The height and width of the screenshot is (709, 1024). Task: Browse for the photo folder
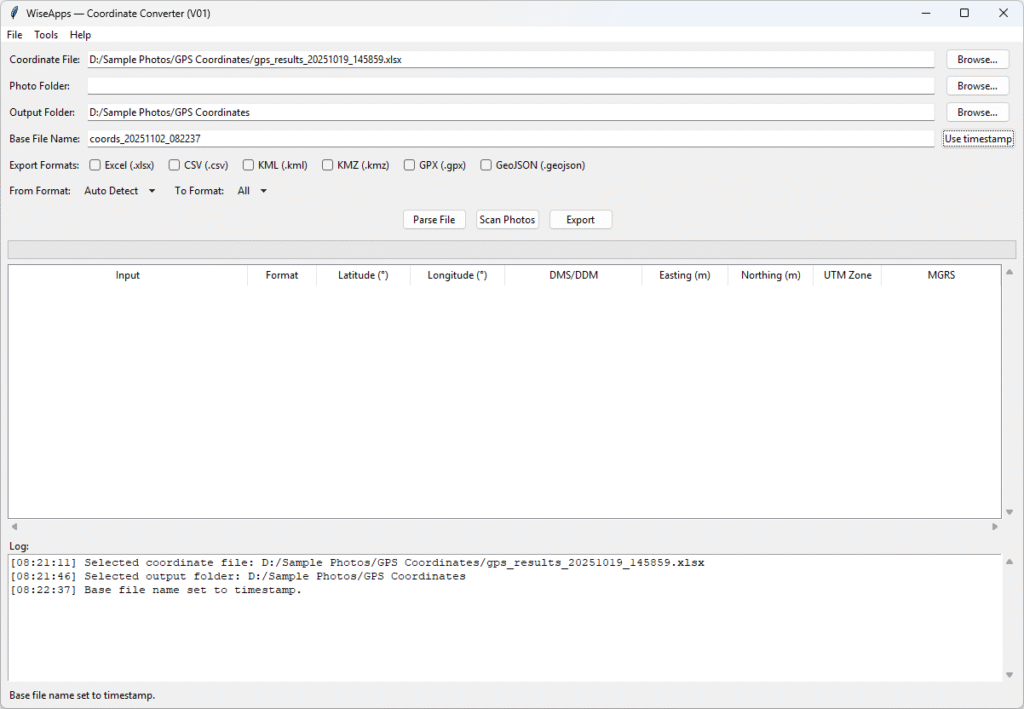pos(977,85)
